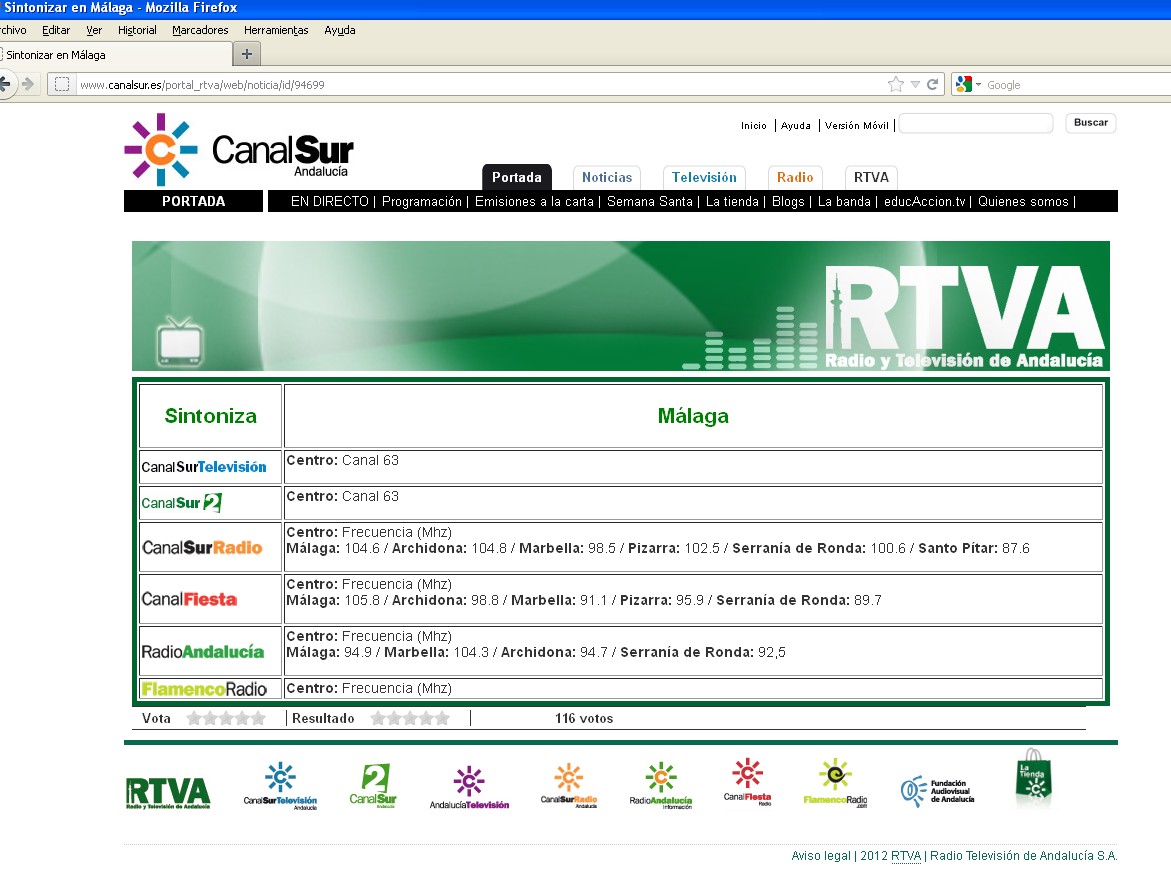The image size is (1171, 872).
Task: Open the Canal Sur Televisión footer logo
Action: pos(280,786)
